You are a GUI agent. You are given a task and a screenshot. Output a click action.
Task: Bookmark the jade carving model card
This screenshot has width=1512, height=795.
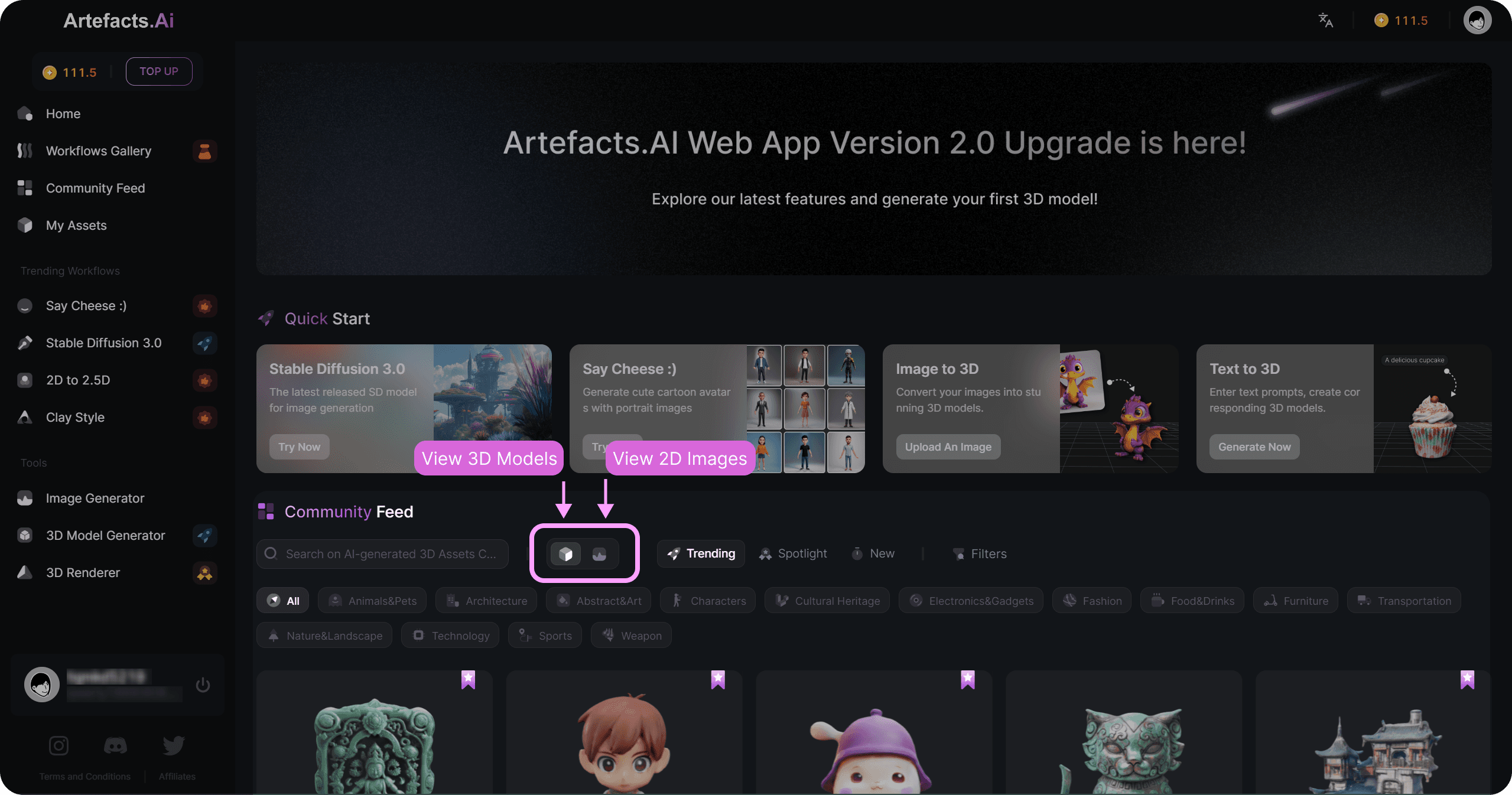[x=468, y=680]
